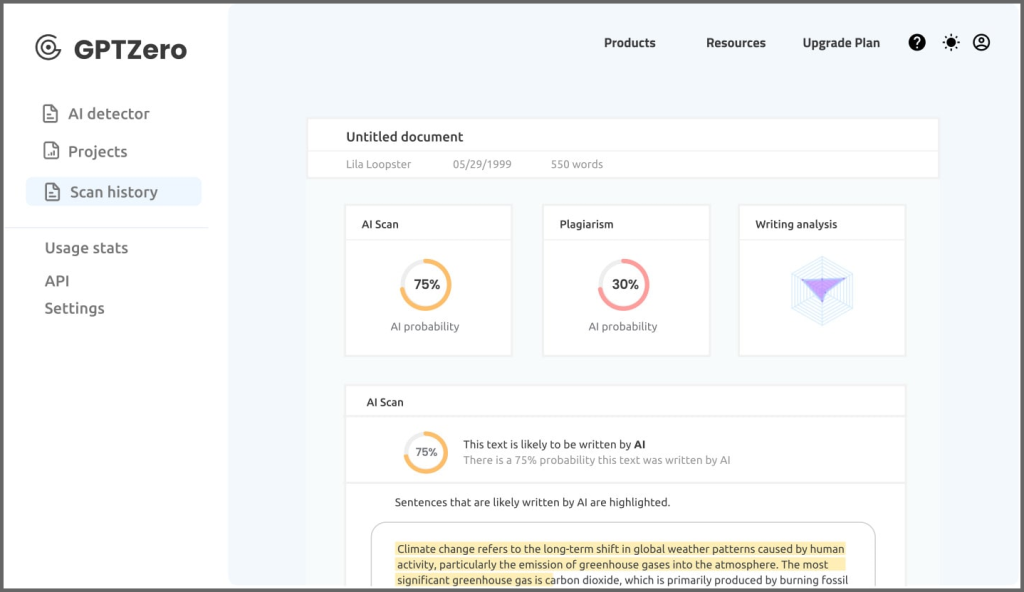Click the AI Scan card header

428,223
